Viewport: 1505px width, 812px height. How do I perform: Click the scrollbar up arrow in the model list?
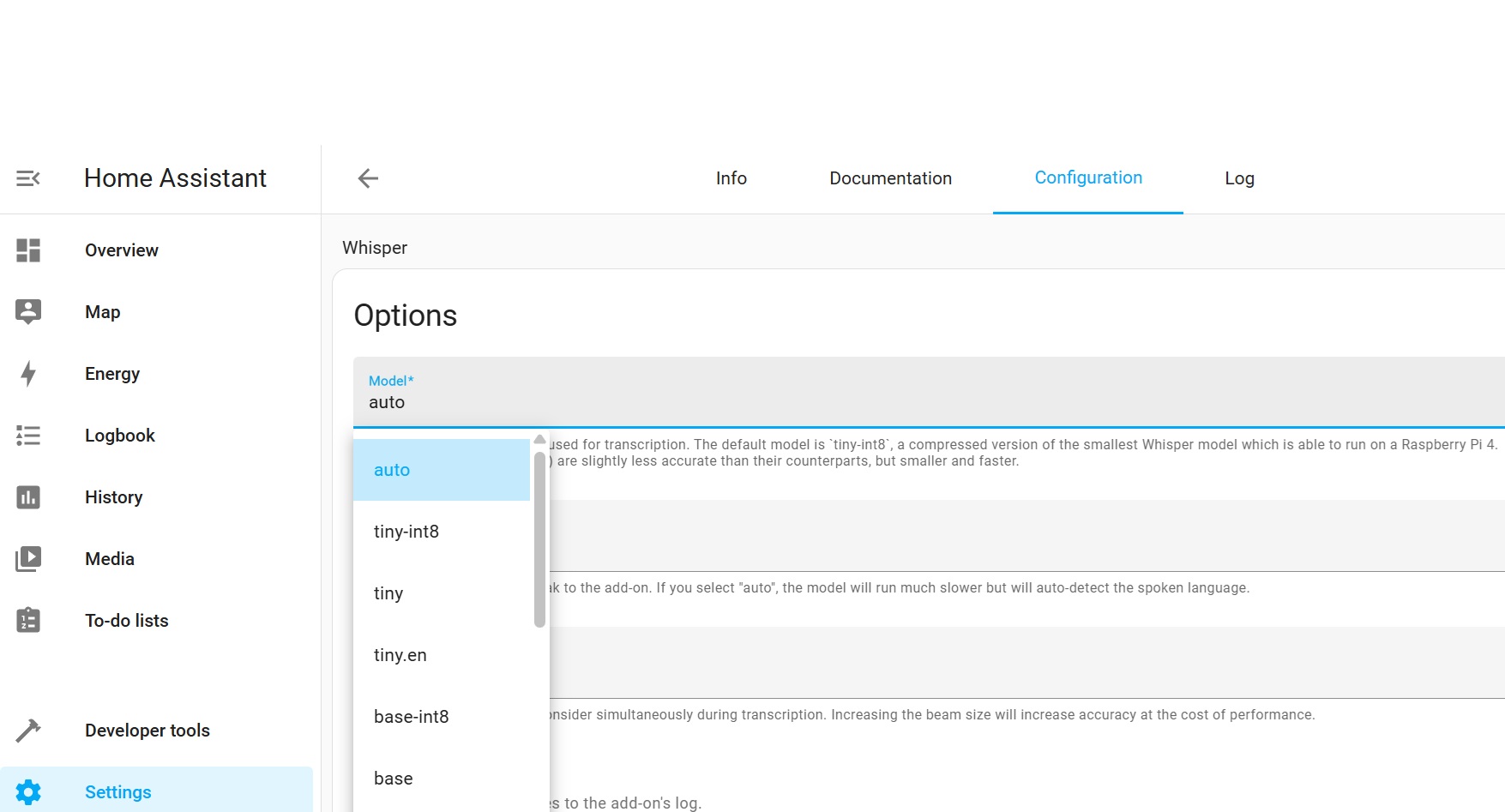(x=539, y=439)
